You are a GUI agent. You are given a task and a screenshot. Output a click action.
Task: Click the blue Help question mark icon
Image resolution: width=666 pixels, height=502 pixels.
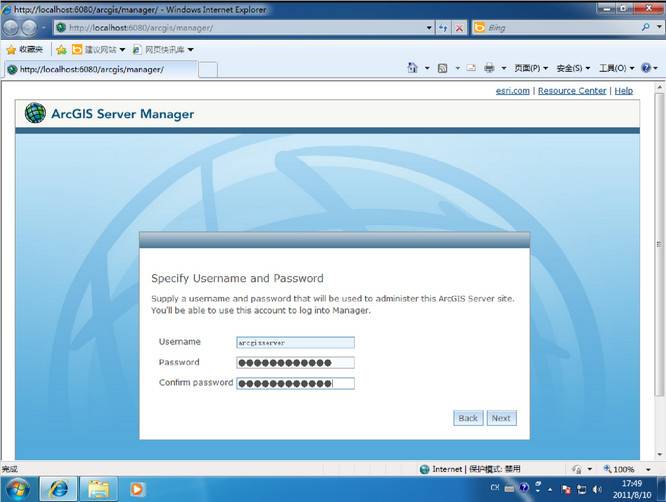point(646,68)
